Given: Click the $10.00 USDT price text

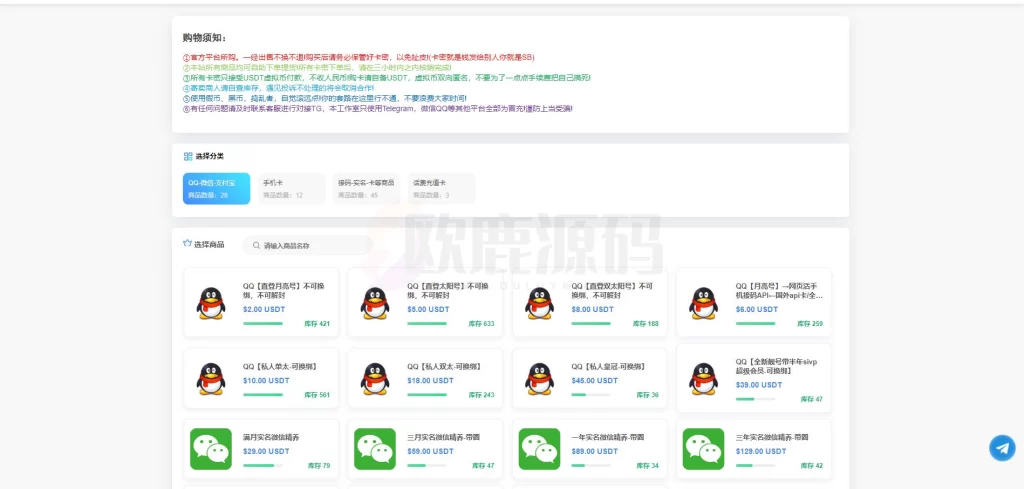Looking at the screenshot, I should pyautogui.click(x=266, y=381).
